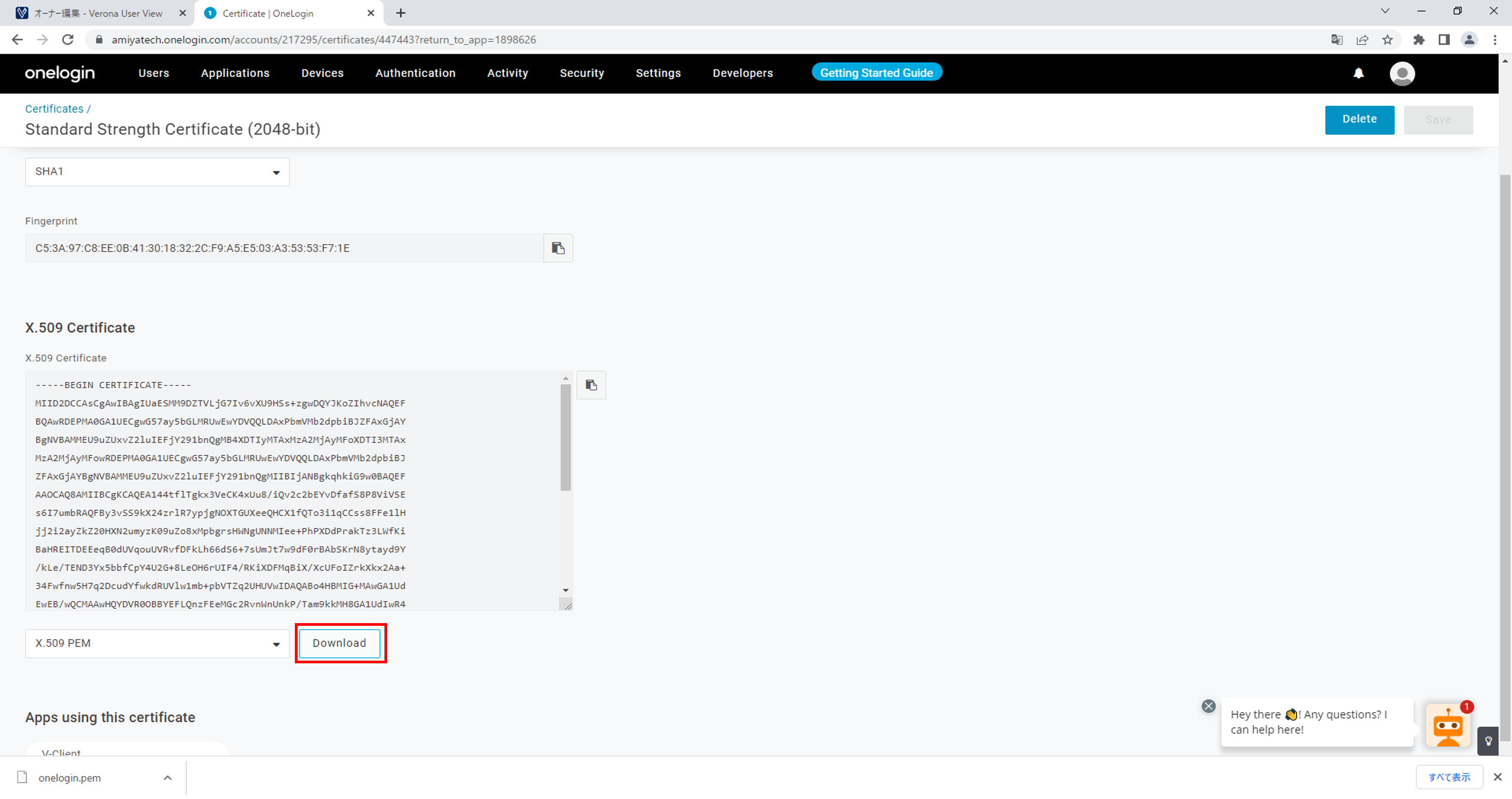Delete this certificate
1512x799 pixels.
click(x=1359, y=120)
